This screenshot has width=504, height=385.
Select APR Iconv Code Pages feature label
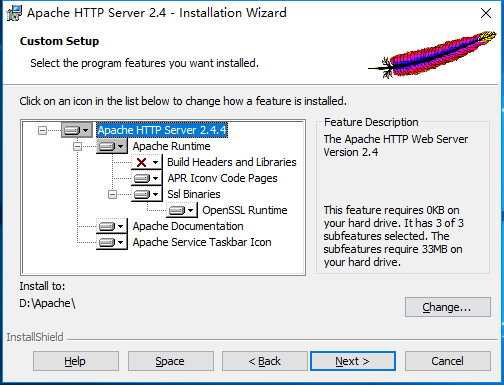pos(222,178)
